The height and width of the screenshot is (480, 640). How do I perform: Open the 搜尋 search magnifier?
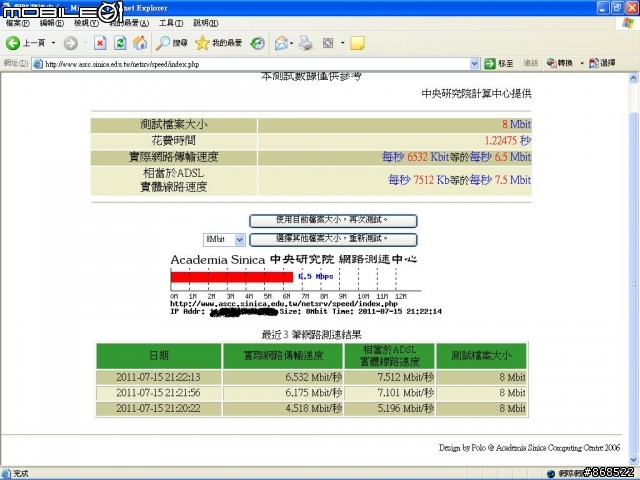pos(171,43)
